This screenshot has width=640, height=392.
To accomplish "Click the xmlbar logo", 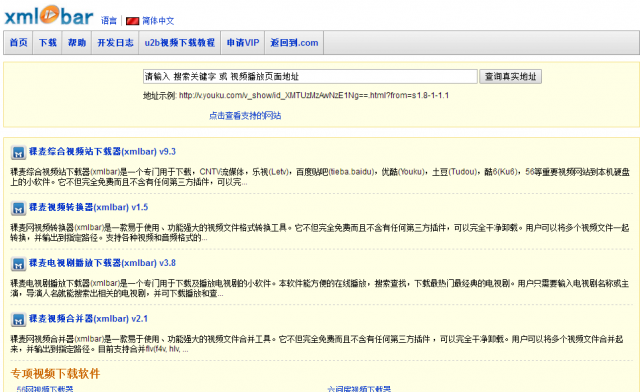I will pyautogui.click(x=49, y=16).
